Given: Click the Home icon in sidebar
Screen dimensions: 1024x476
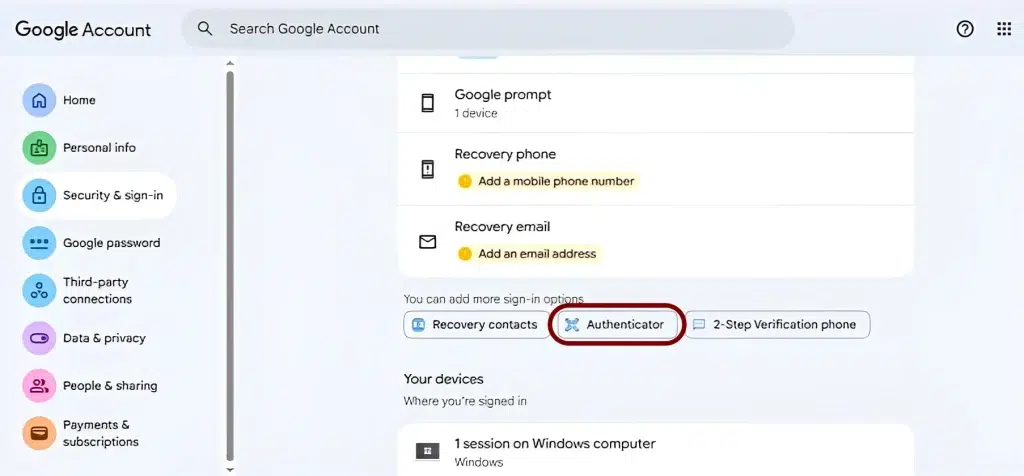Looking at the screenshot, I should point(39,100).
